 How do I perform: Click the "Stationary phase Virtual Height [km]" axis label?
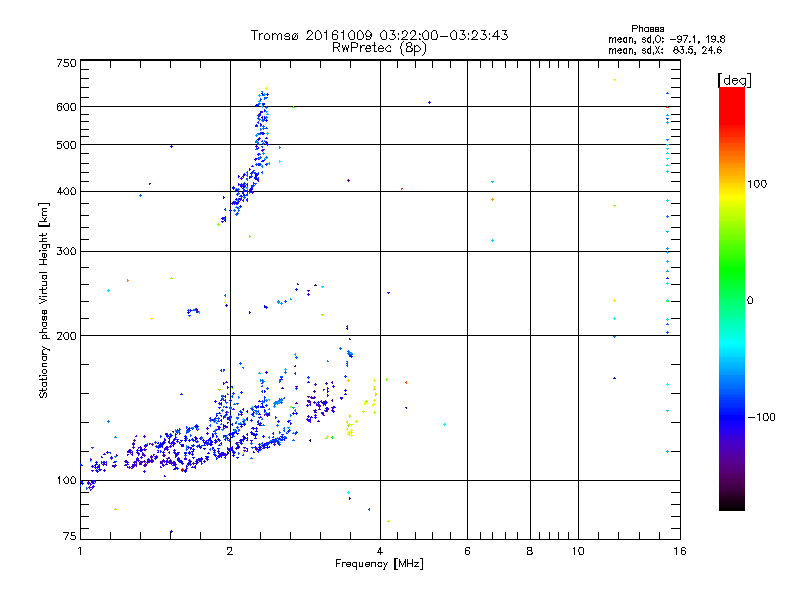(x=44, y=300)
